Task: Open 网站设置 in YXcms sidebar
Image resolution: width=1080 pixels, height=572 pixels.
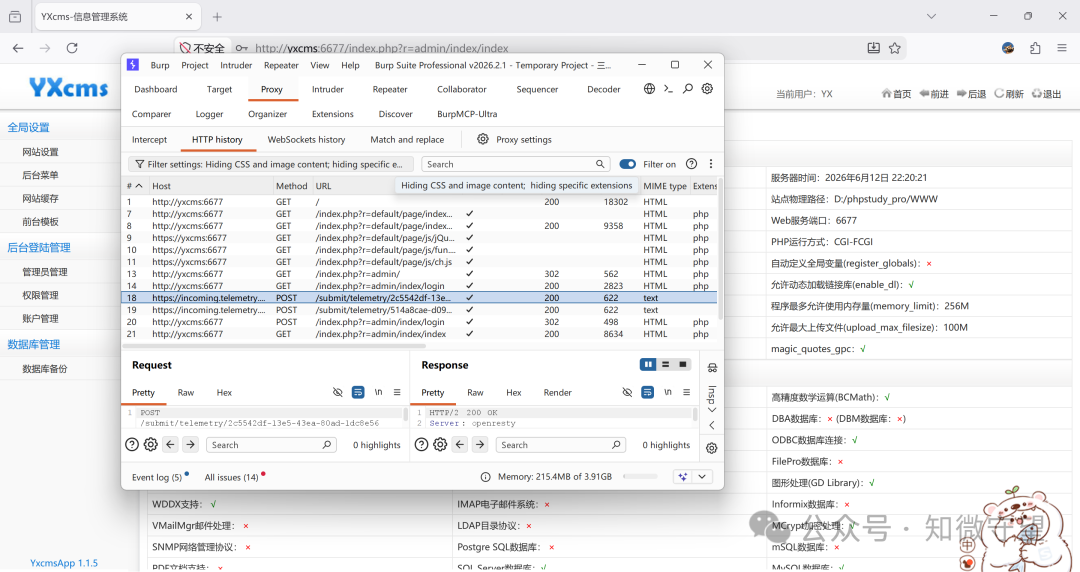Action: click(x=41, y=152)
